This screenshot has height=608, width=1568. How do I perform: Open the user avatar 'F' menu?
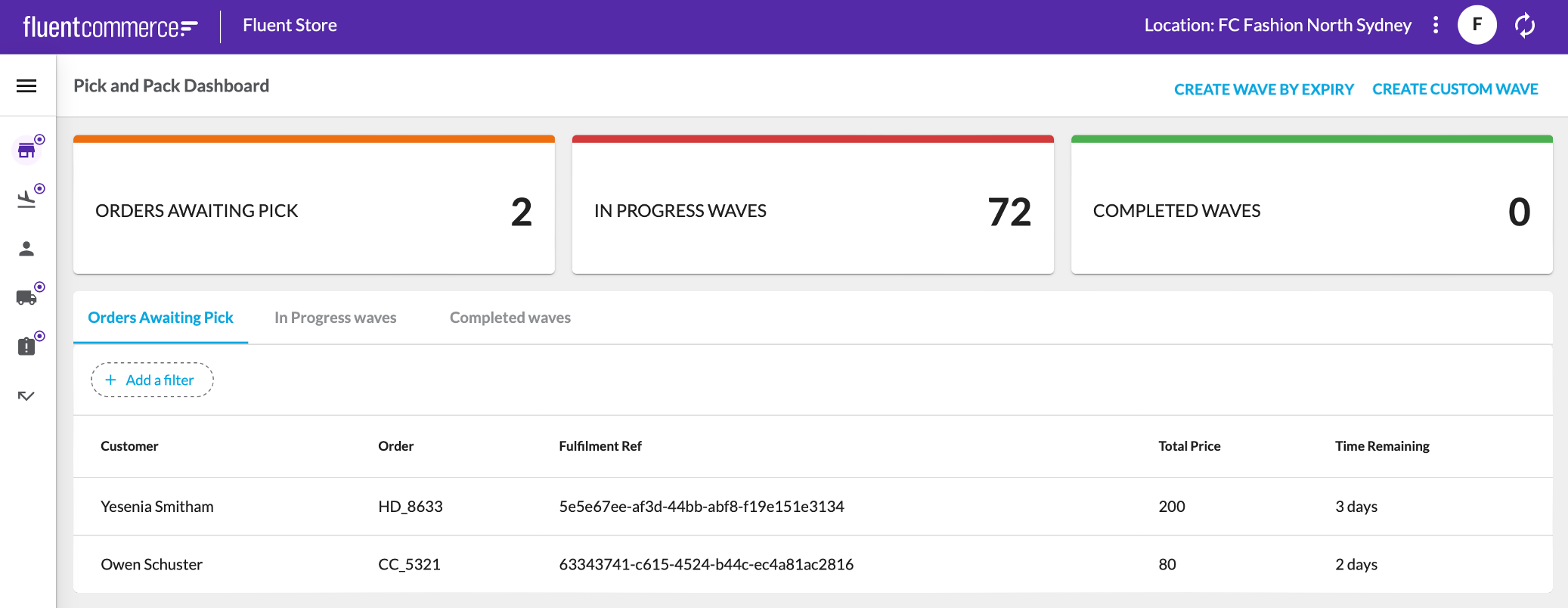pos(1477,25)
